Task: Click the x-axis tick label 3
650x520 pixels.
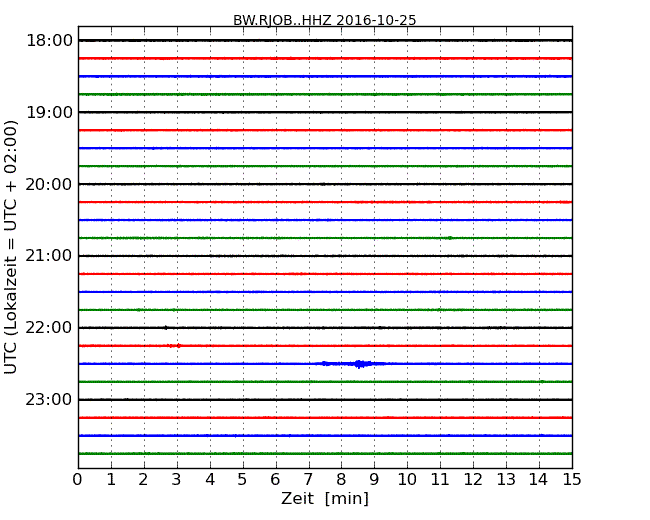Action: [x=177, y=479]
